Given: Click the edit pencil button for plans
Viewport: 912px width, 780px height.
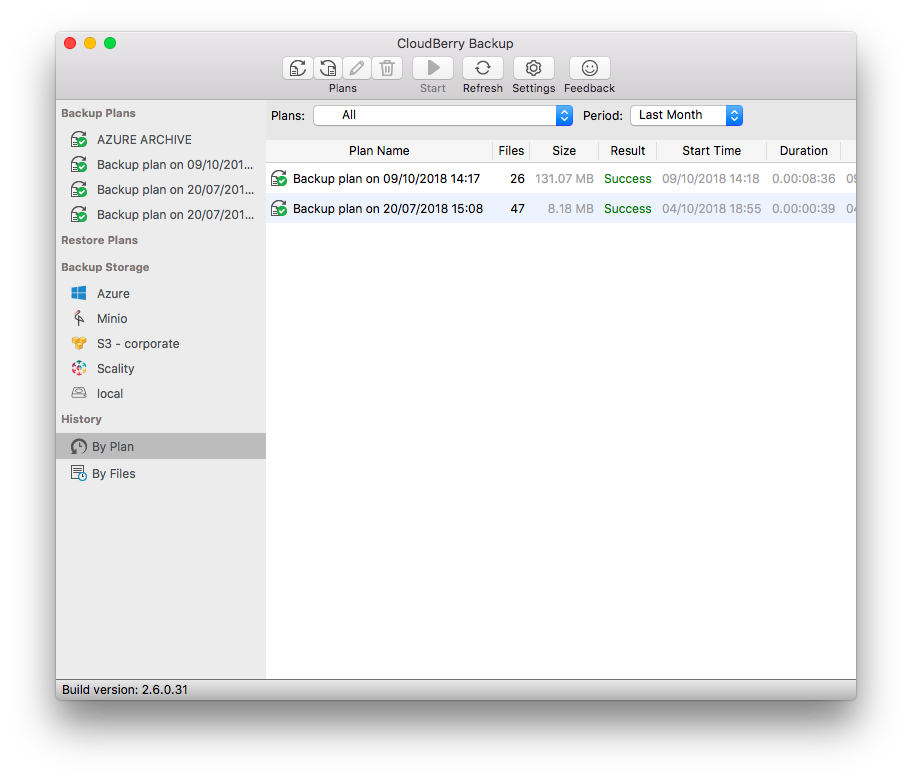Looking at the screenshot, I should point(356,67).
